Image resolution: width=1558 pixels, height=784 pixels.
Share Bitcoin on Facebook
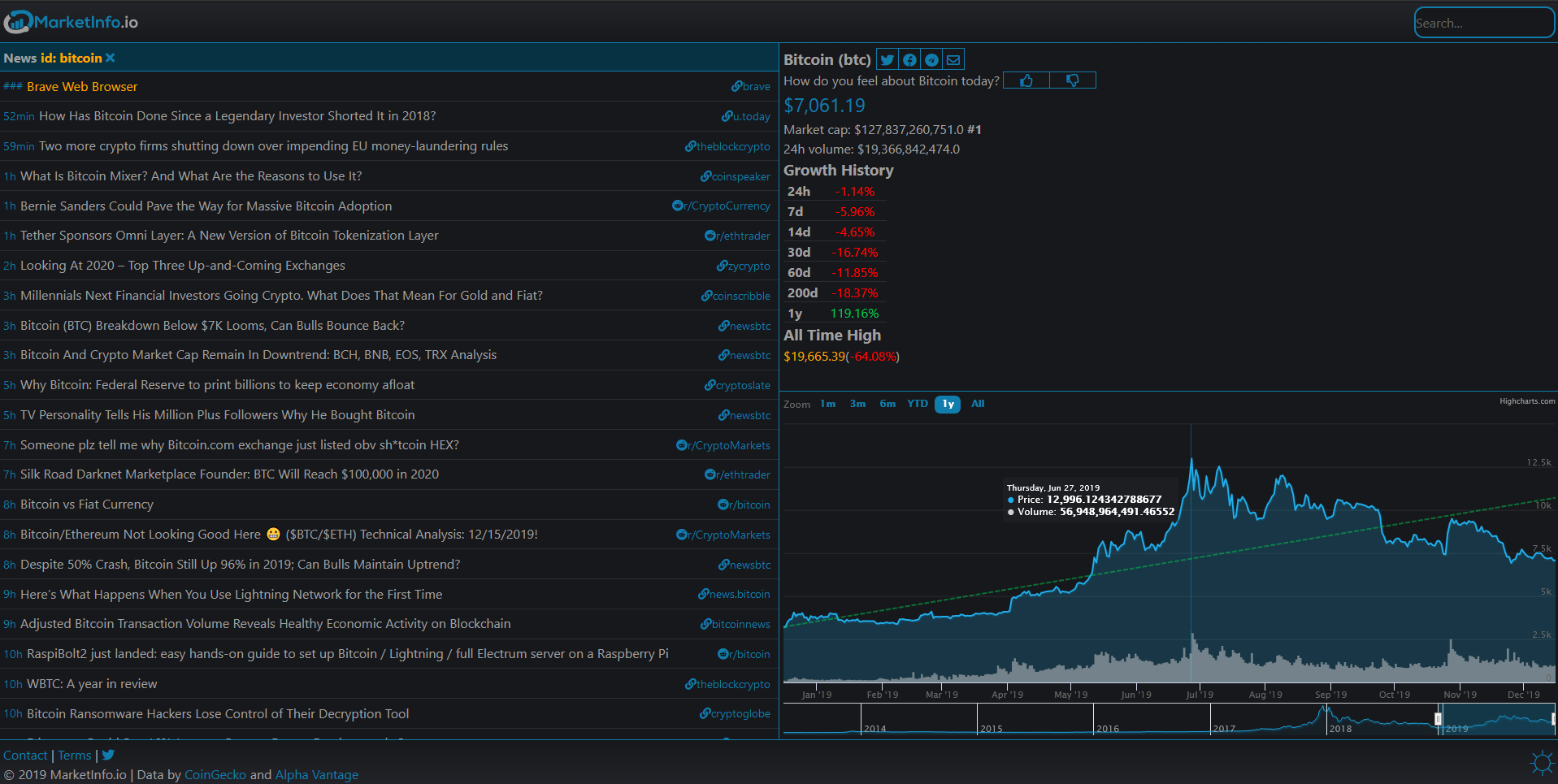coord(909,59)
